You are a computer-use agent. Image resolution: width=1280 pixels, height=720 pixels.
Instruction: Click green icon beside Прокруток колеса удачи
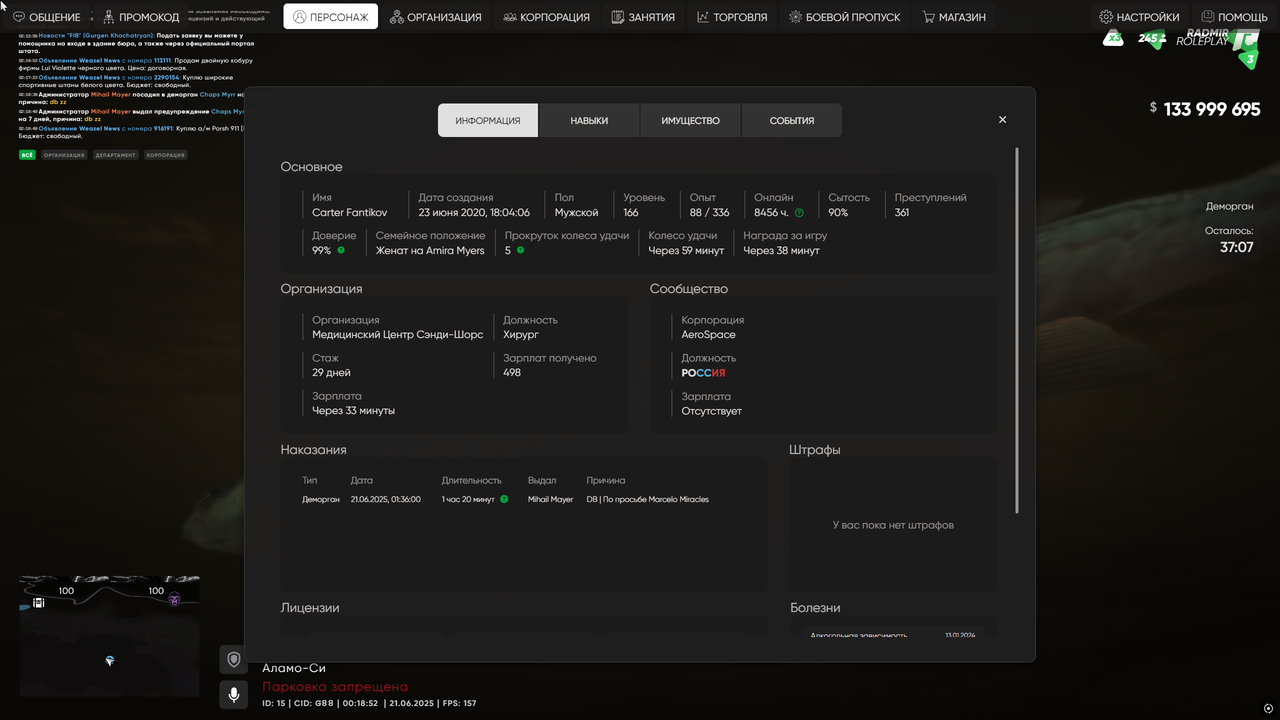coord(520,250)
